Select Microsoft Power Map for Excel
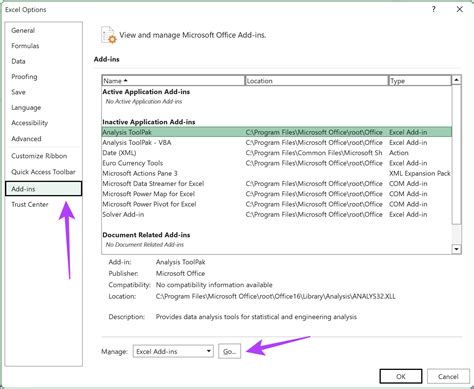Screen dimensions: 474x389 tap(277, 194)
